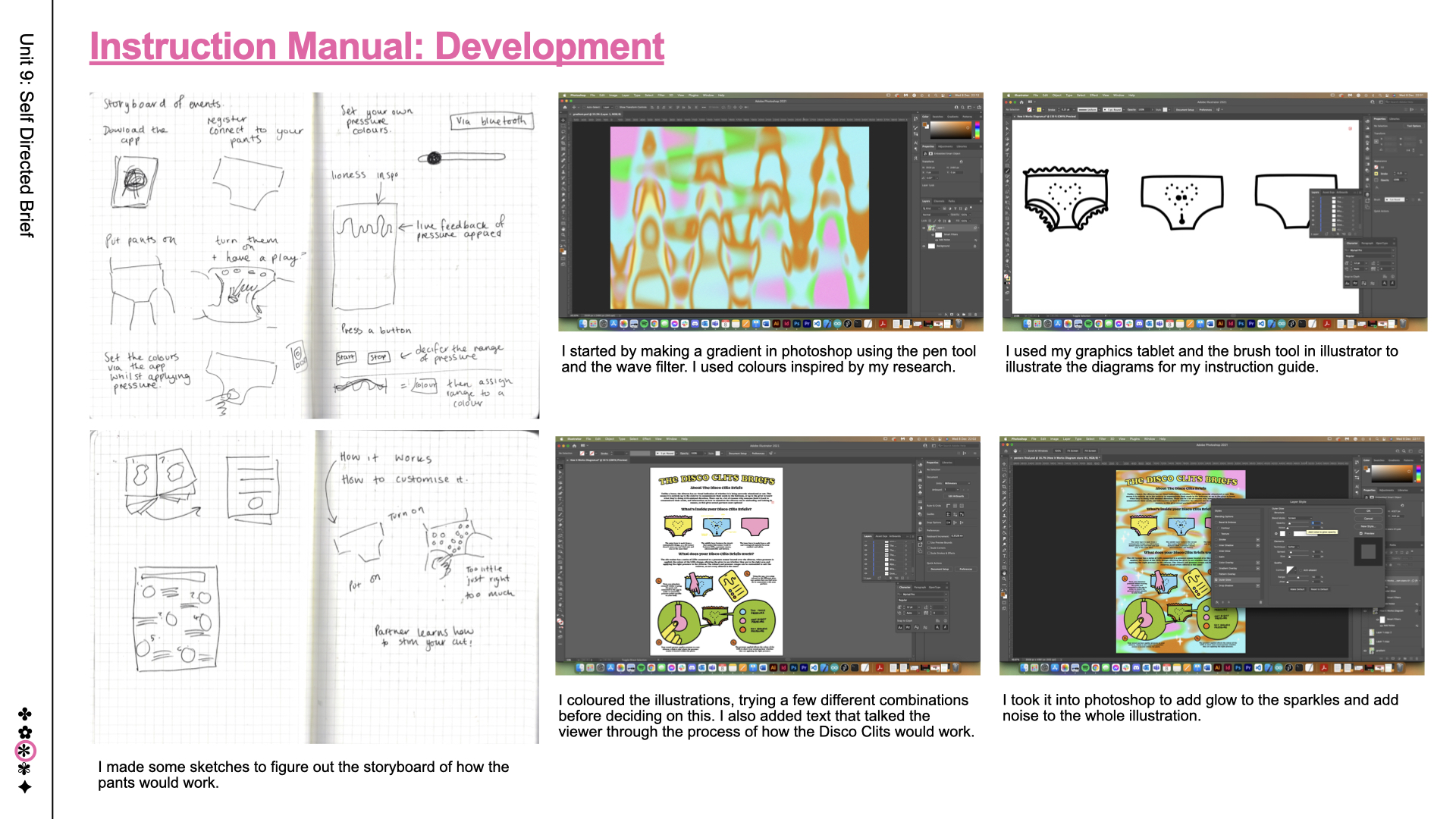Open Spotify from dock in gradient screenshot
This screenshot has height=819, width=1456.
click(x=644, y=324)
